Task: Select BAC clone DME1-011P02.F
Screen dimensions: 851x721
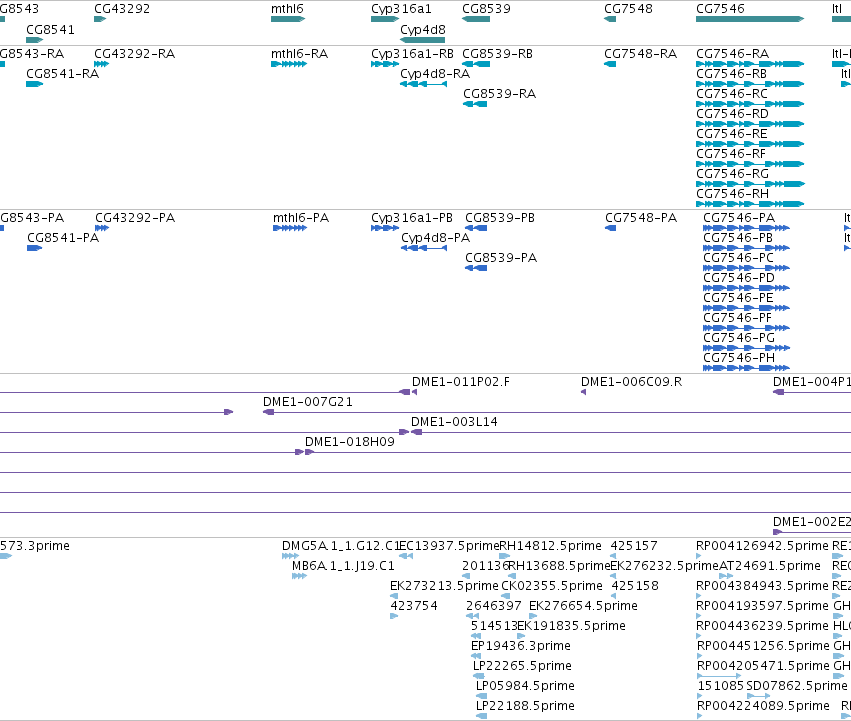Action: click(460, 382)
